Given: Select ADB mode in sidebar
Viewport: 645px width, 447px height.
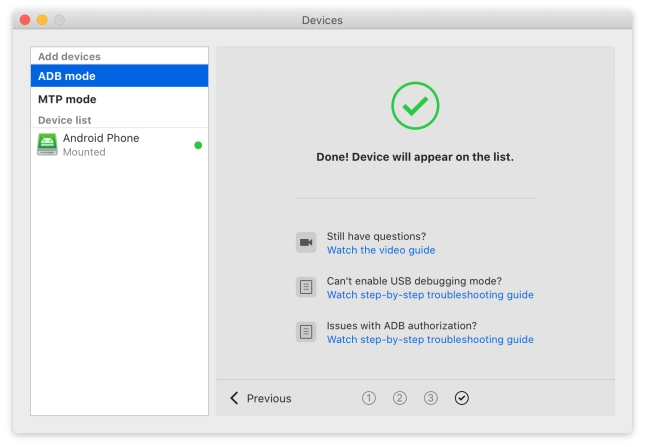Looking at the screenshot, I should 119,76.
